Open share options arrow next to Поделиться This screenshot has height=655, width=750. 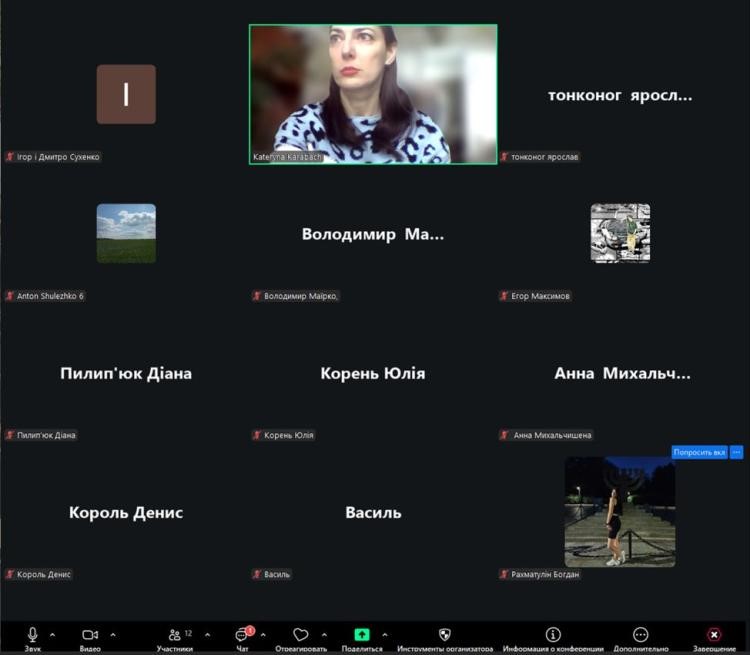click(x=385, y=634)
